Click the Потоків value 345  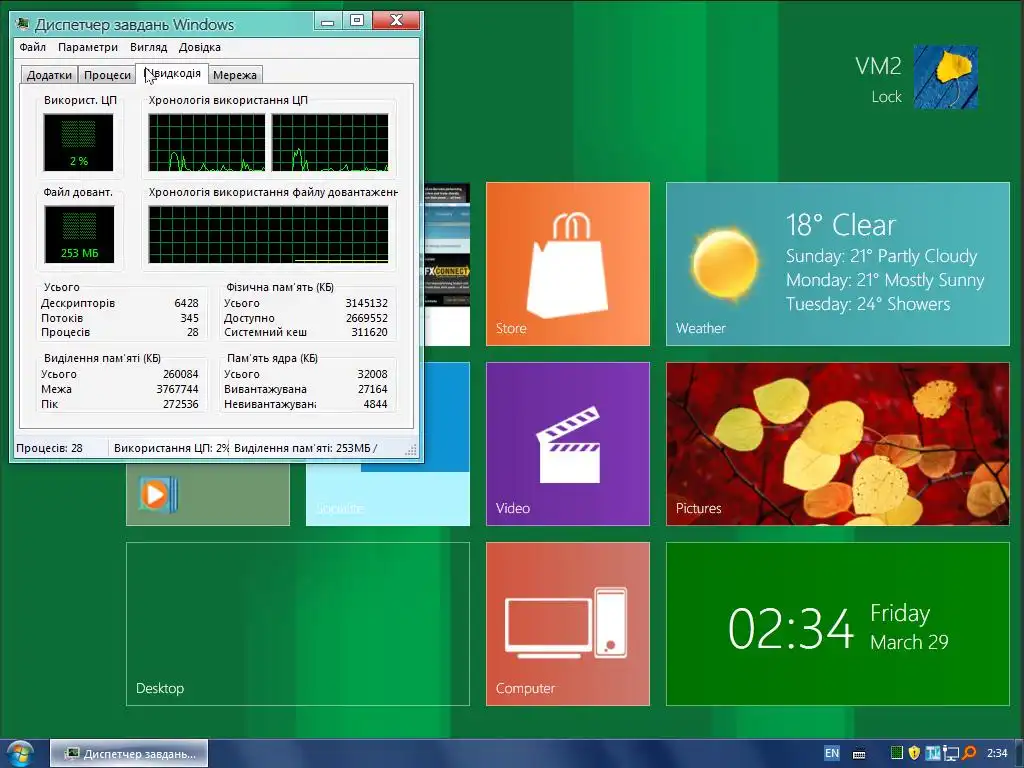click(x=189, y=318)
